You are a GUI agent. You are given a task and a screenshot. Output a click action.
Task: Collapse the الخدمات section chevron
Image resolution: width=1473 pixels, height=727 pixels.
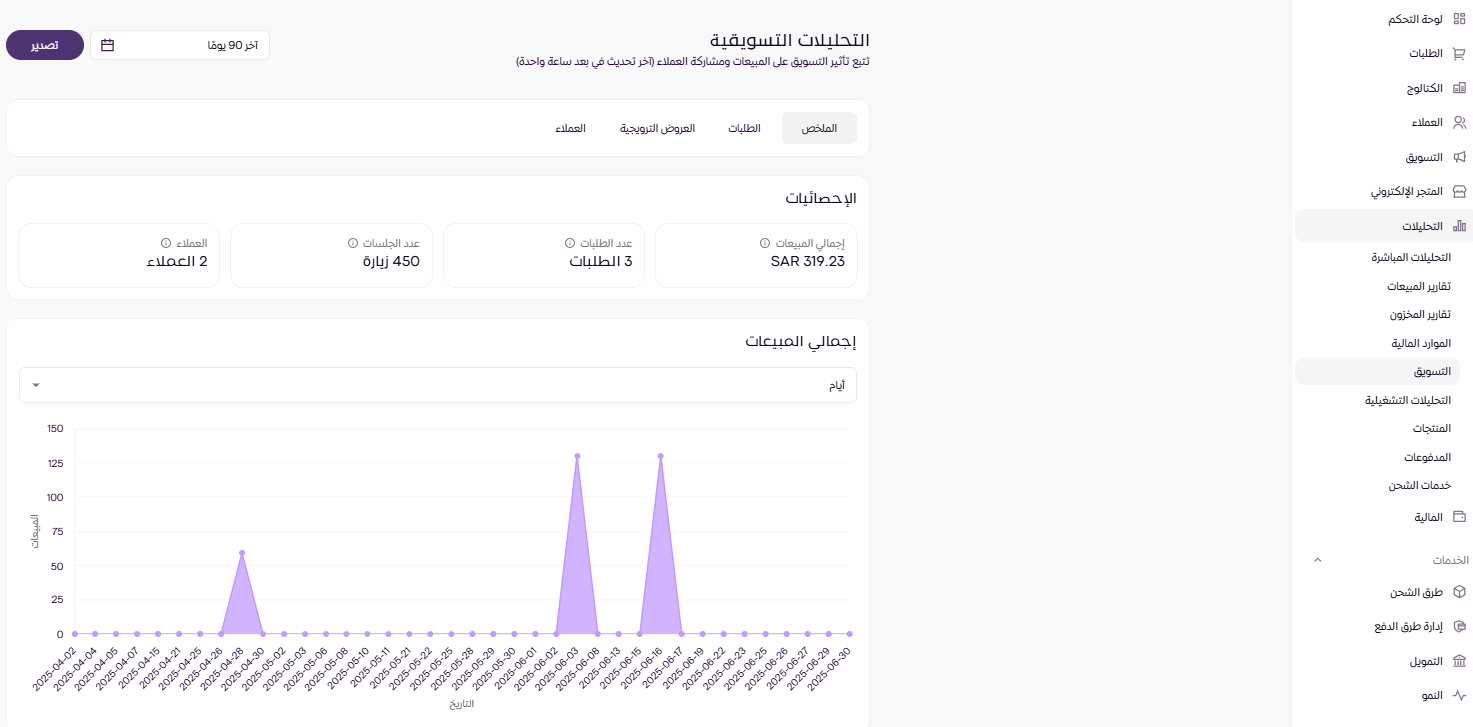pos(1317,560)
